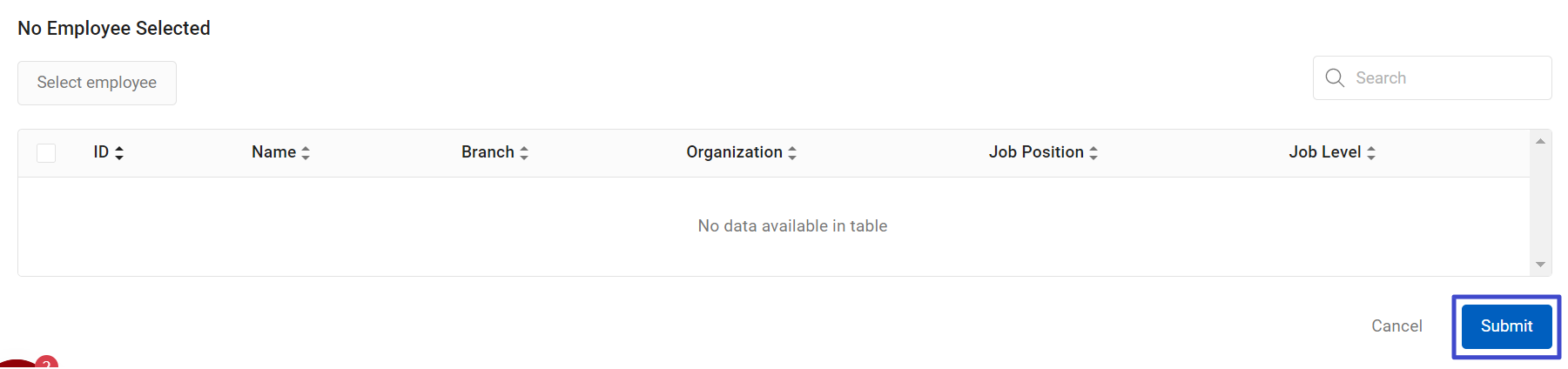Screen dimensions: 1568x369
Task: Submit the employee selection form
Action: click(x=1506, y=326)
